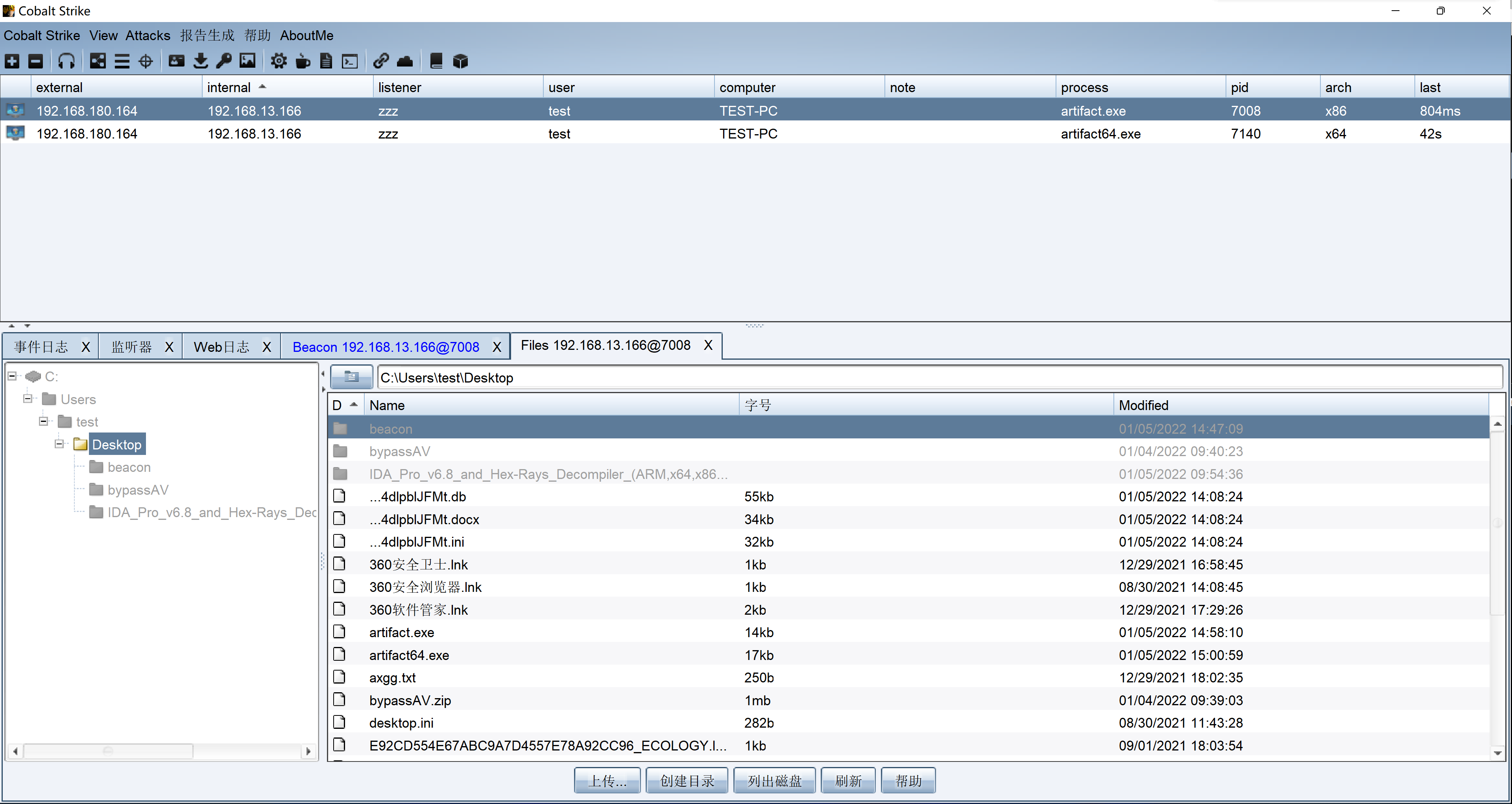Open downloaded files via download icon
Screen dimensions: 1512x804
201,61
